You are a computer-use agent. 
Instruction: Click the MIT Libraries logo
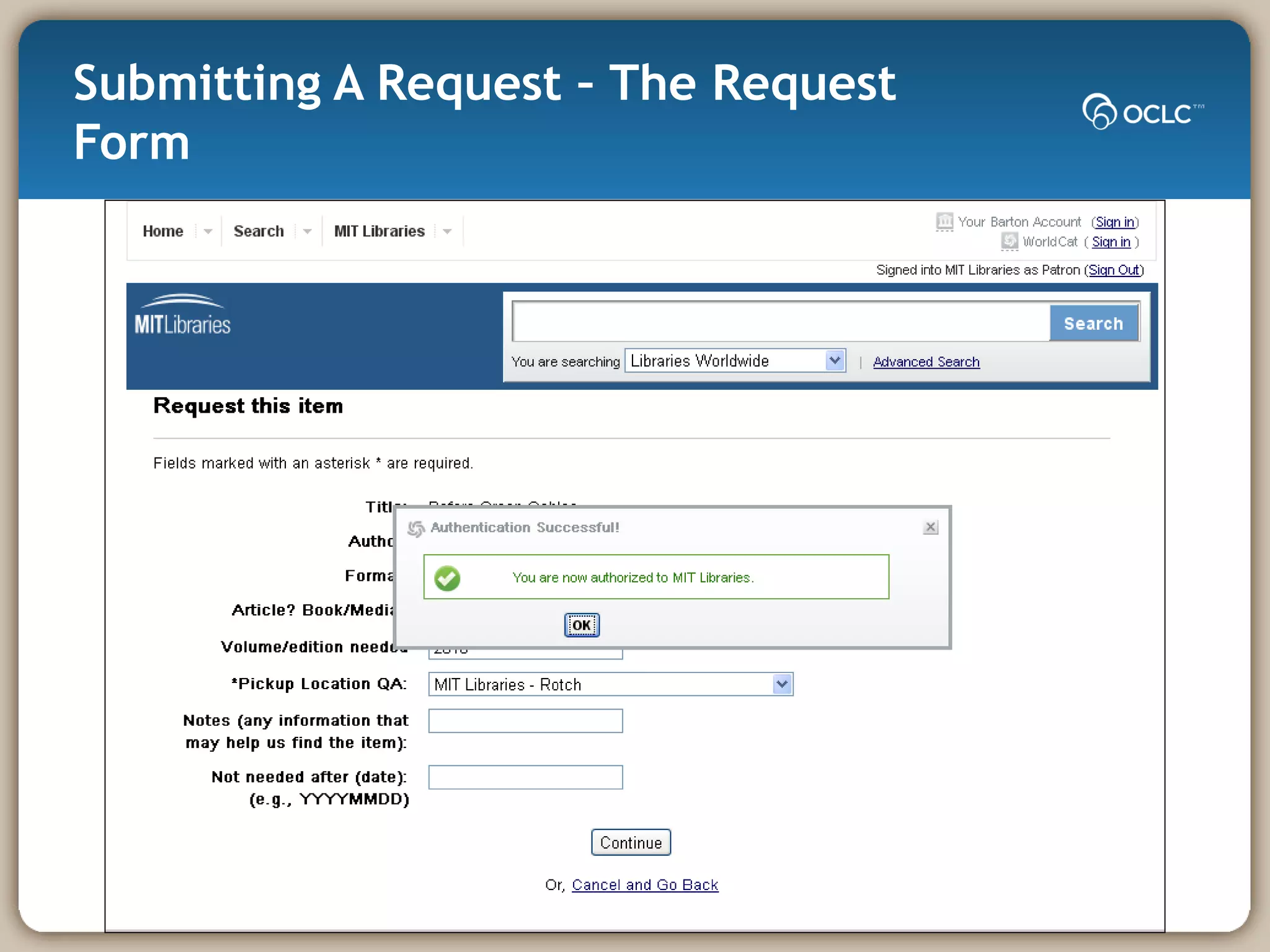tap(182, 315)
